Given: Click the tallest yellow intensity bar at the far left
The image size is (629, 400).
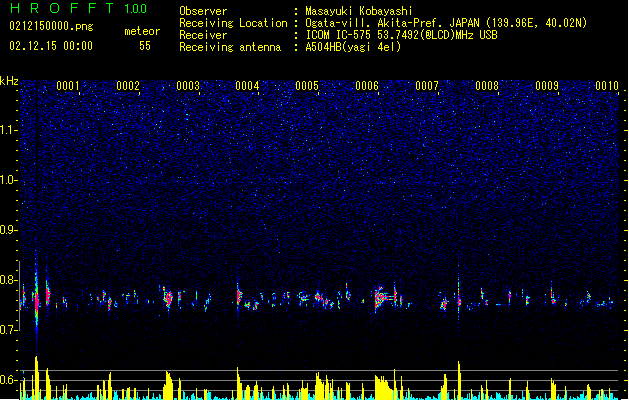Looking at the screenshot, I should point(37,377).
